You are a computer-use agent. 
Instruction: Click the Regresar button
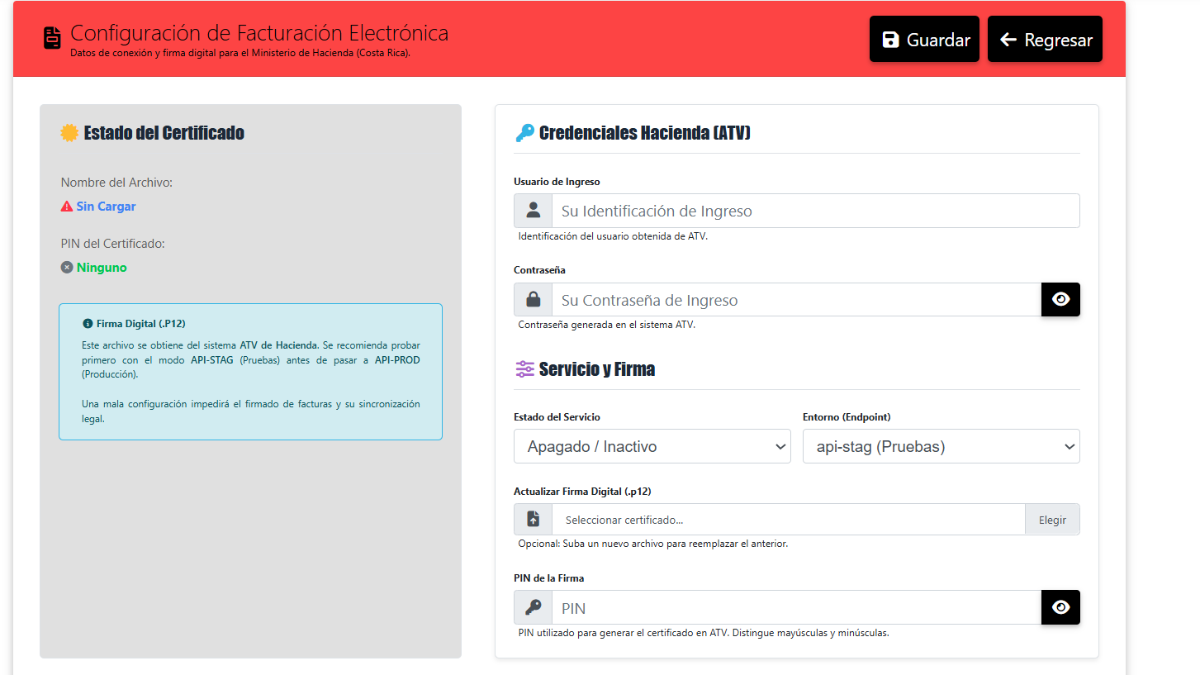click(x=1045, y=39)
